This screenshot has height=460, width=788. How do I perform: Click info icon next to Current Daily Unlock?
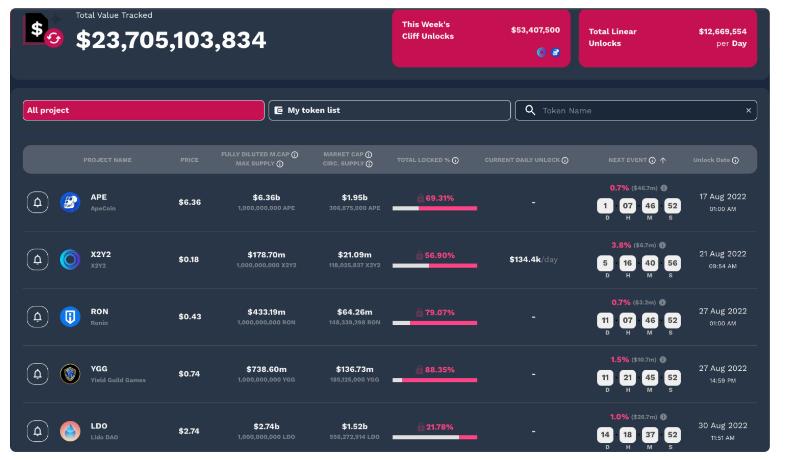coord(565,160)
